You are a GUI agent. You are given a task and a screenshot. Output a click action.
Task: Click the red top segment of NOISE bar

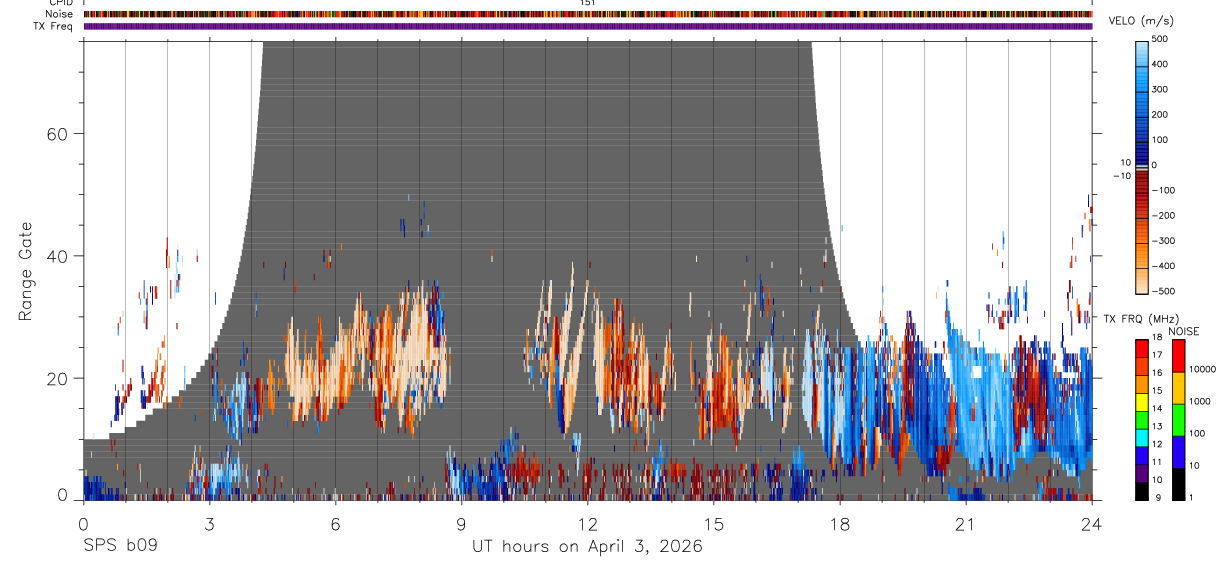pyautogui.click(x=1178, y=357)
